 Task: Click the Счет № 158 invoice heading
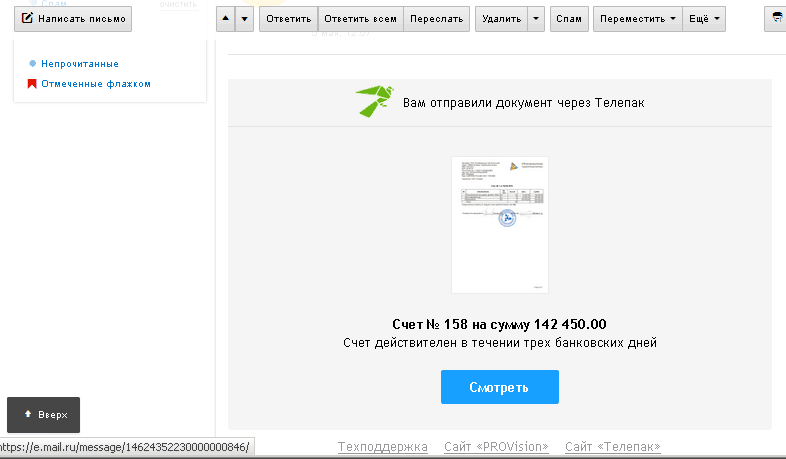point(499,324)
